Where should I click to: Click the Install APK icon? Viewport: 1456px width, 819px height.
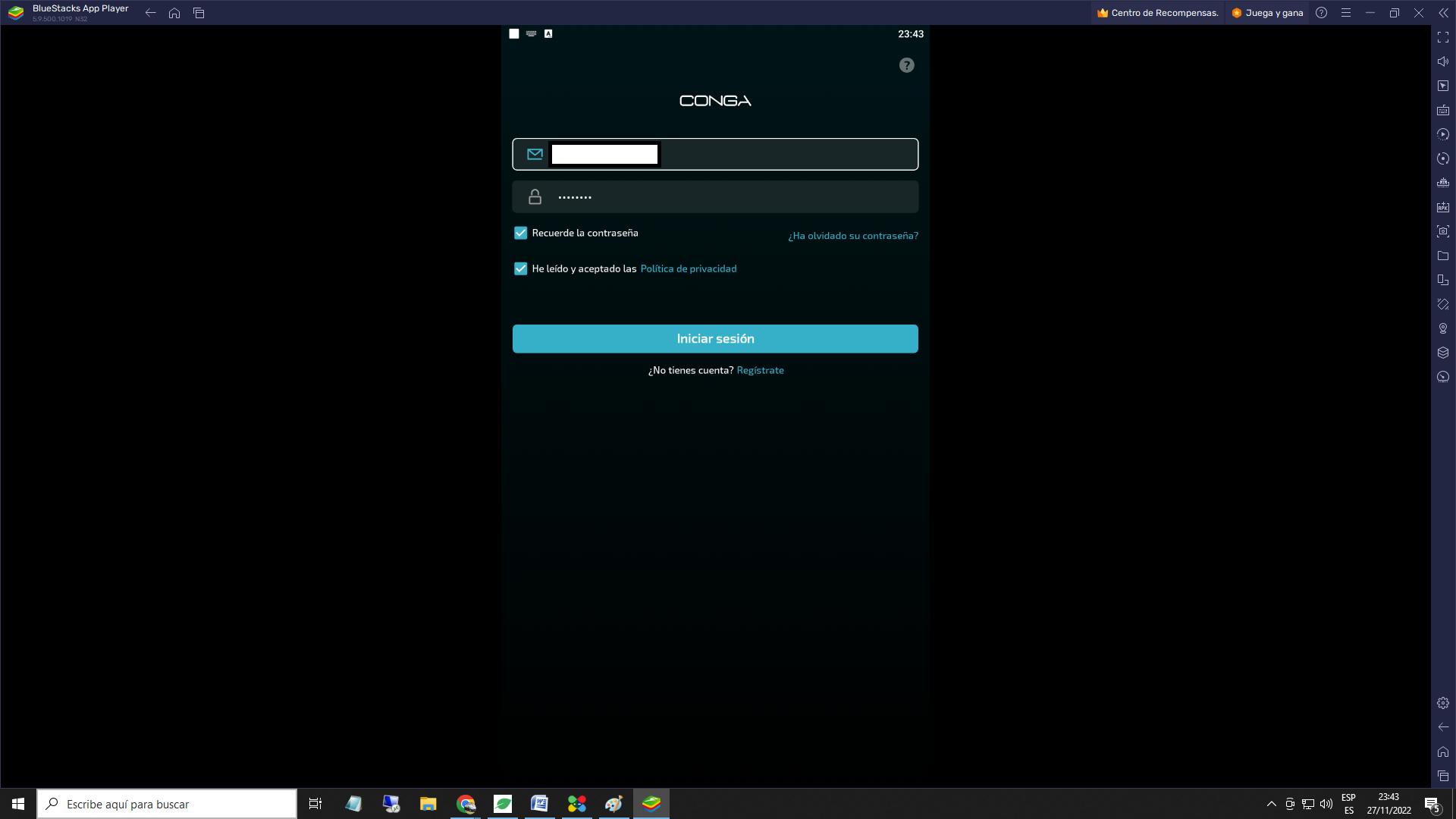(1443, 207)
